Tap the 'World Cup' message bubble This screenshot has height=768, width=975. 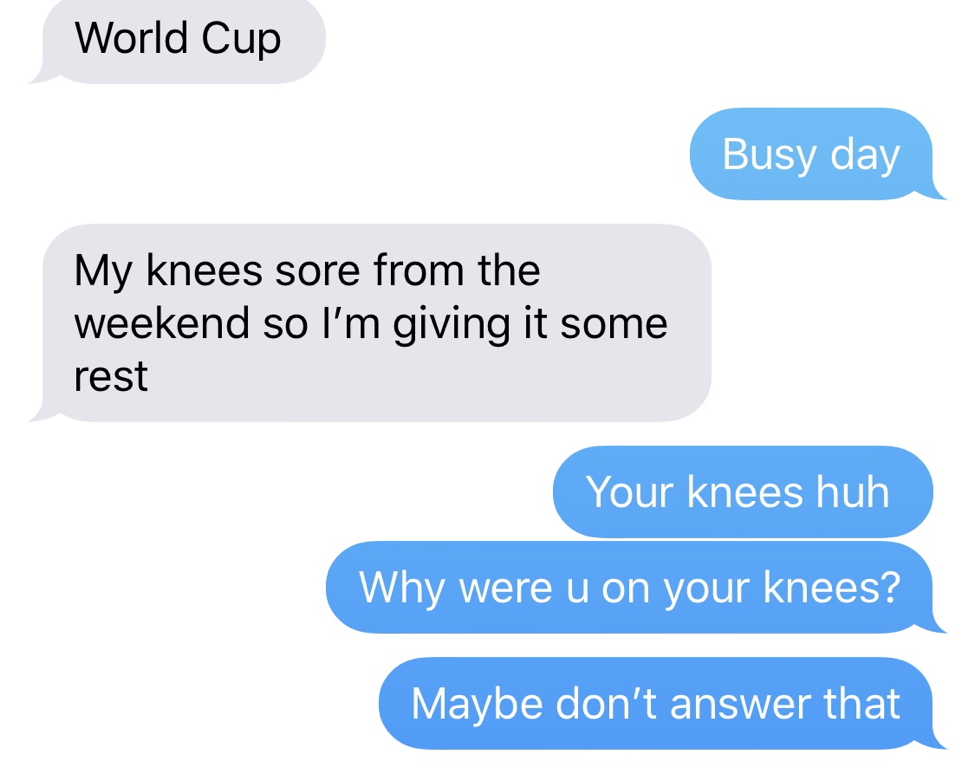click(x=177, y=41)
